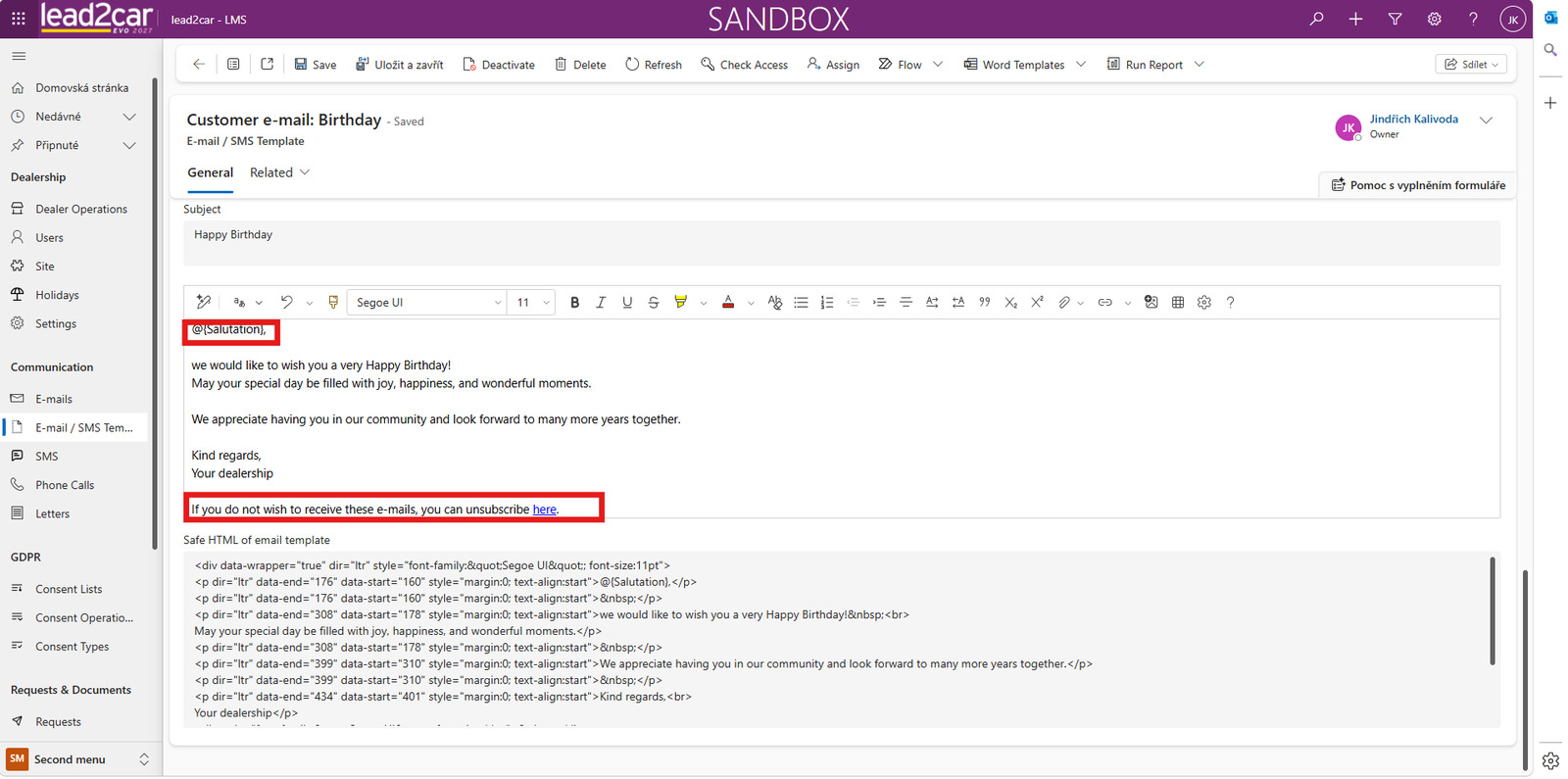Click the clear formatting icon
This screenshot has height=779, width=1568.
[x=774, y=302]
